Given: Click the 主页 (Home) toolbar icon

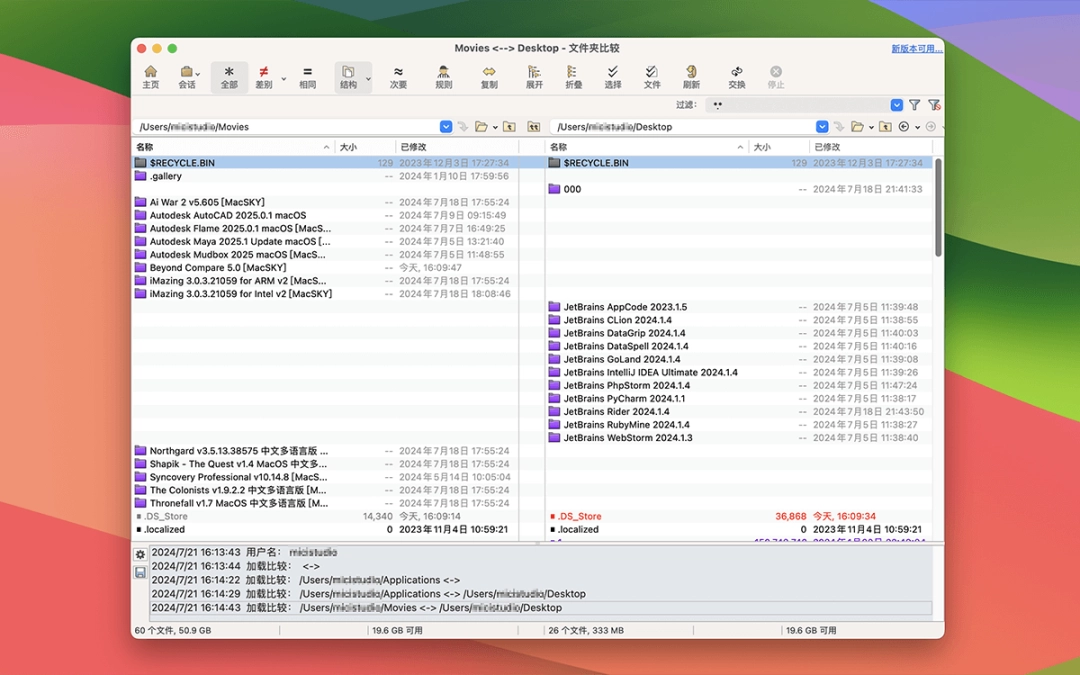Looking at the screenshot, I should (x=150, y=77).
